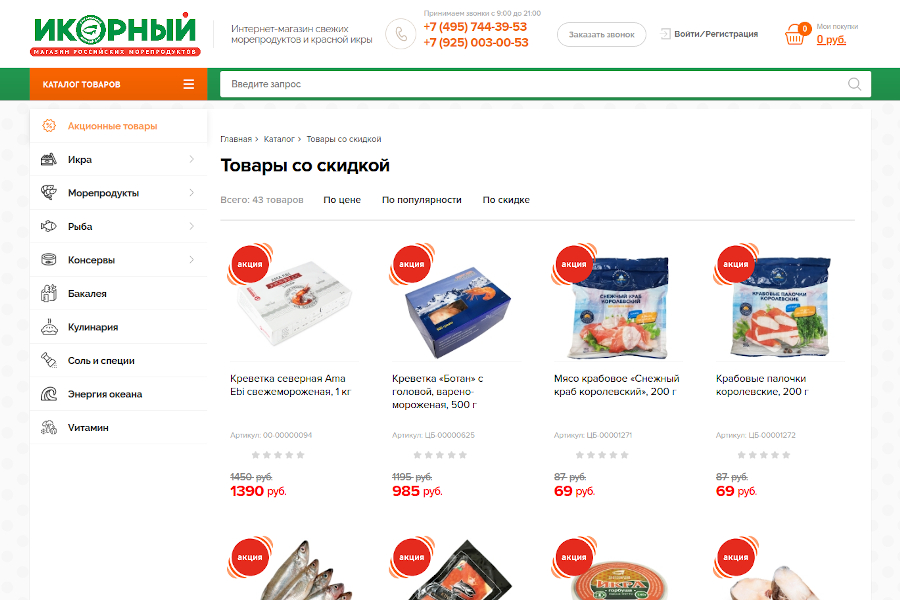Click the Витамин category icon
This screenshot has width=900, height=600.
(x=49, y=427)
